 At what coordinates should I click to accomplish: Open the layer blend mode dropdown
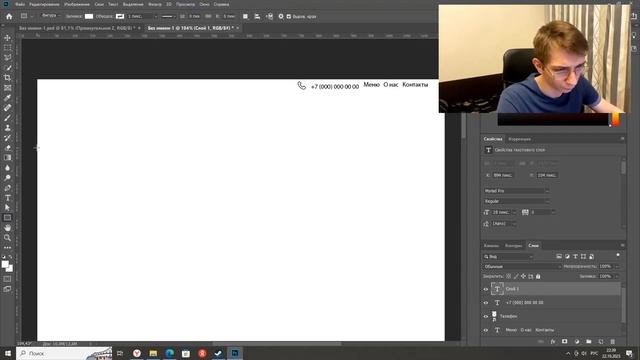[x=522, y=267]
